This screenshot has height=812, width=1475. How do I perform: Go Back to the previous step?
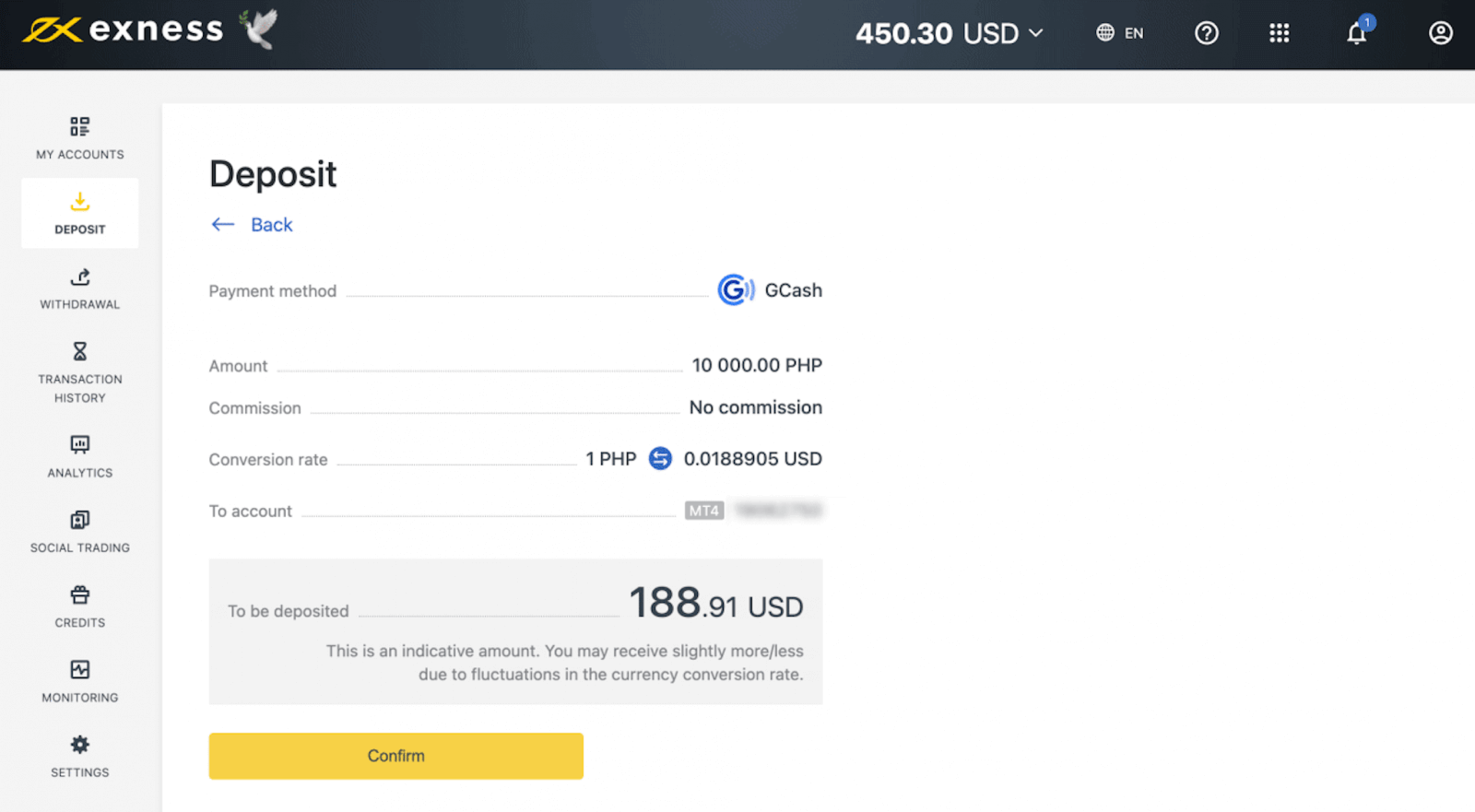coord(252,225)
